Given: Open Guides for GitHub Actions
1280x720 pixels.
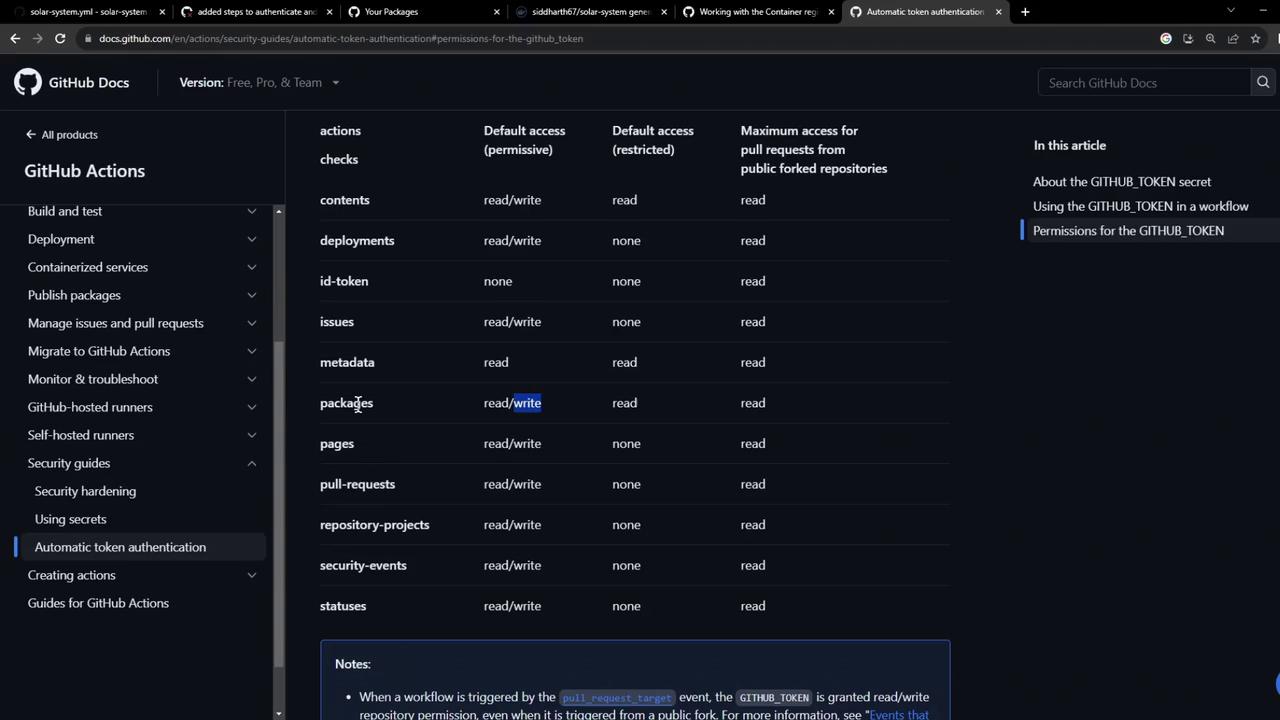Looking at the screenshot, I should point(98,603).
